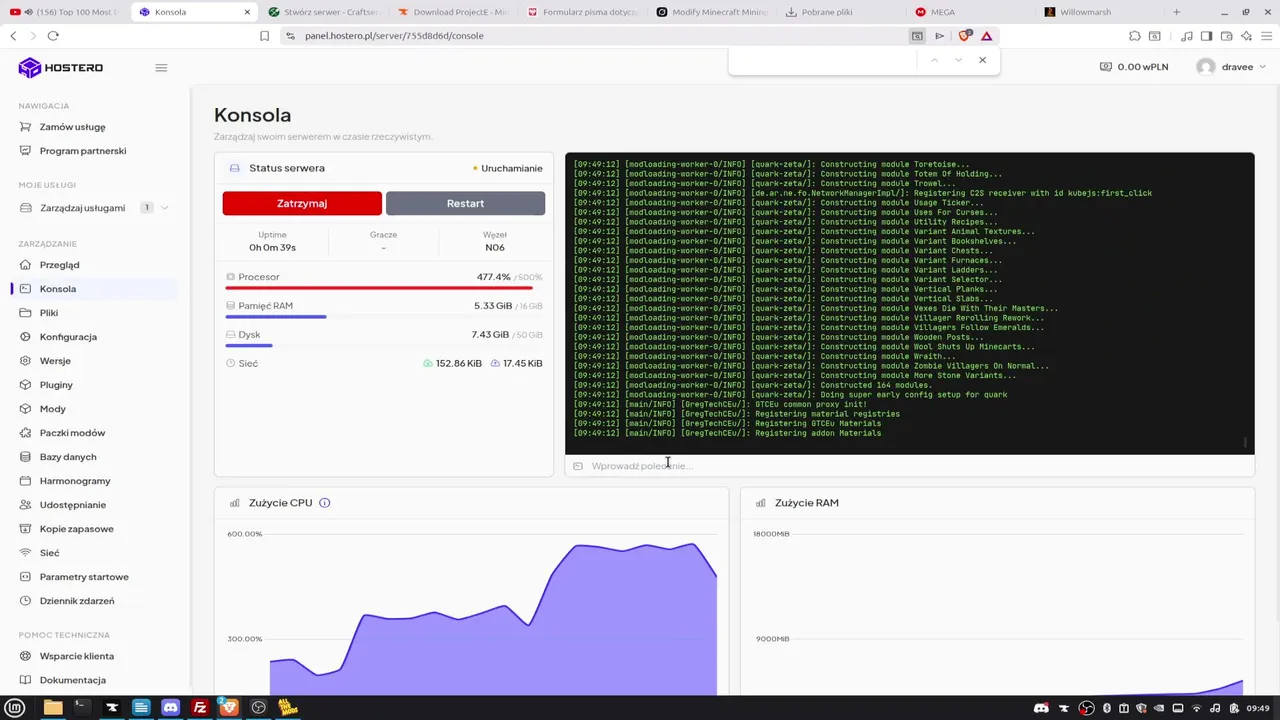
Task: Open the browser main menu
Action: (x=1267, y=36)
